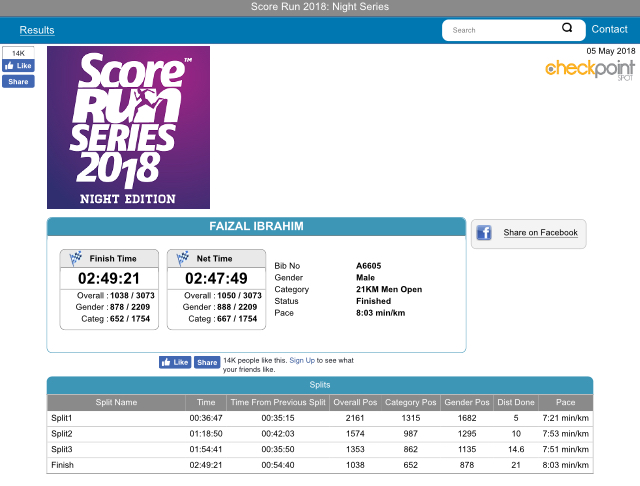The height and width of the screenshot is (486, 640).
Task: Click Share on Facebook link
Action: click(540, 233)
